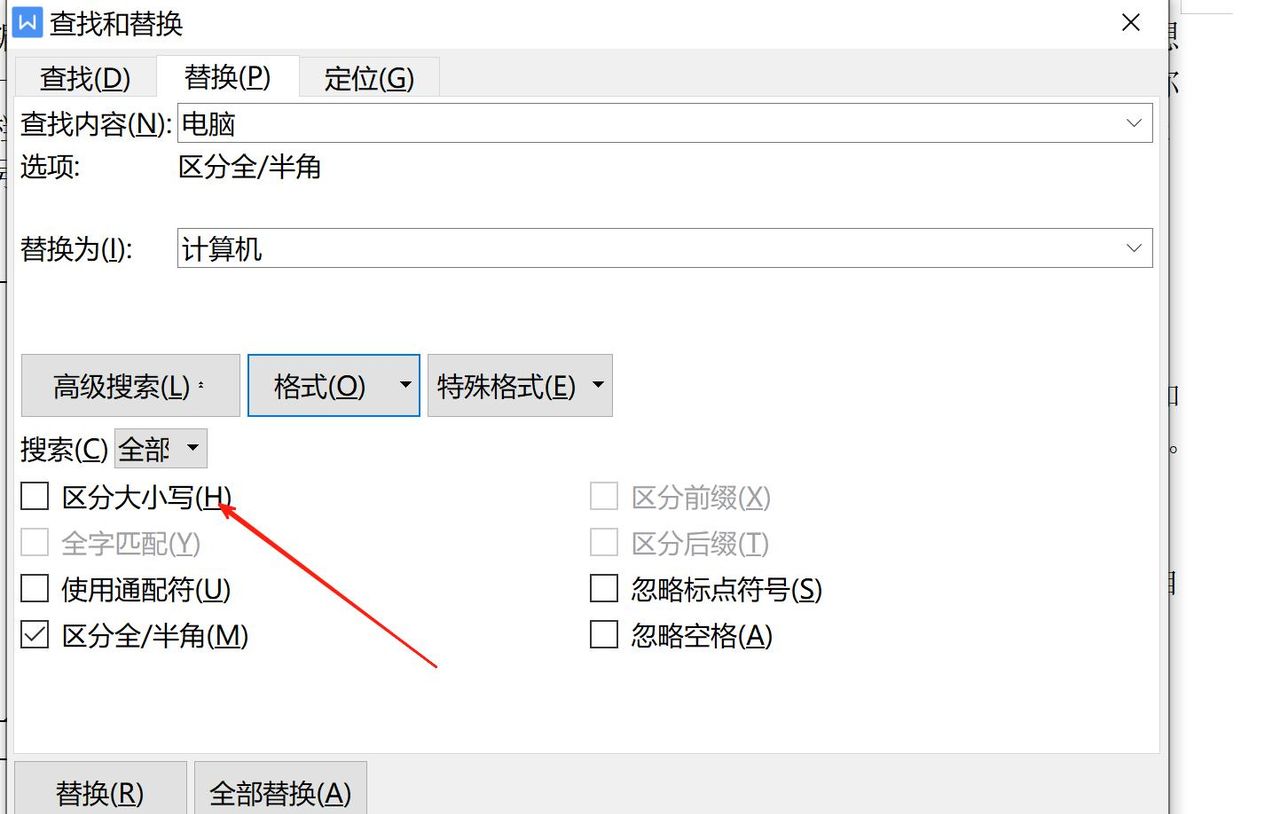Open the 替换为 history dropdown
This screenshot has width=1280, height=814.
tap(1133, 248)
